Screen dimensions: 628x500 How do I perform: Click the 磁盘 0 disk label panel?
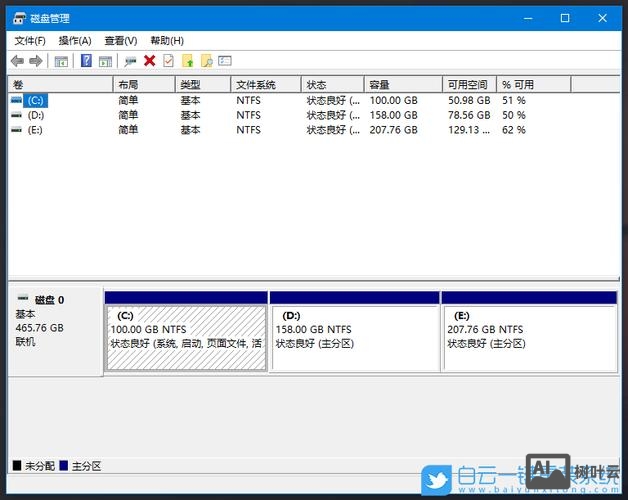55,331
